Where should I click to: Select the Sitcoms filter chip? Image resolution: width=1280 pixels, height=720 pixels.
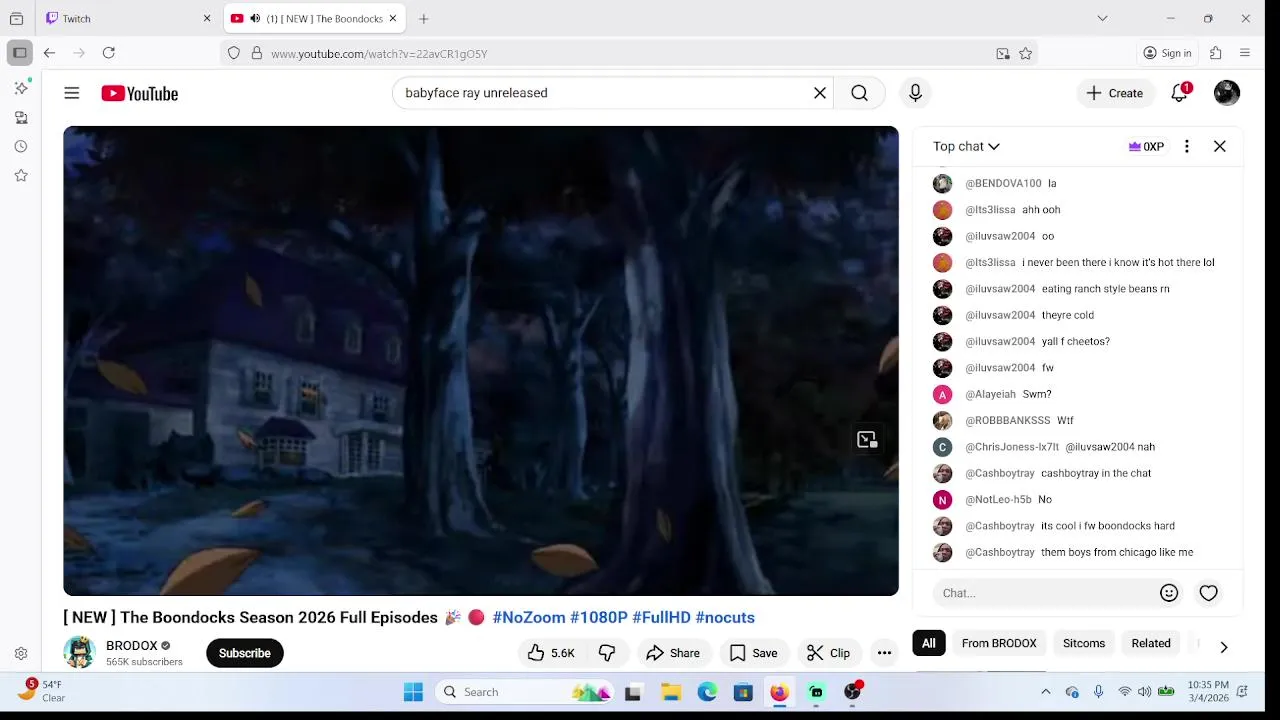1084,643
